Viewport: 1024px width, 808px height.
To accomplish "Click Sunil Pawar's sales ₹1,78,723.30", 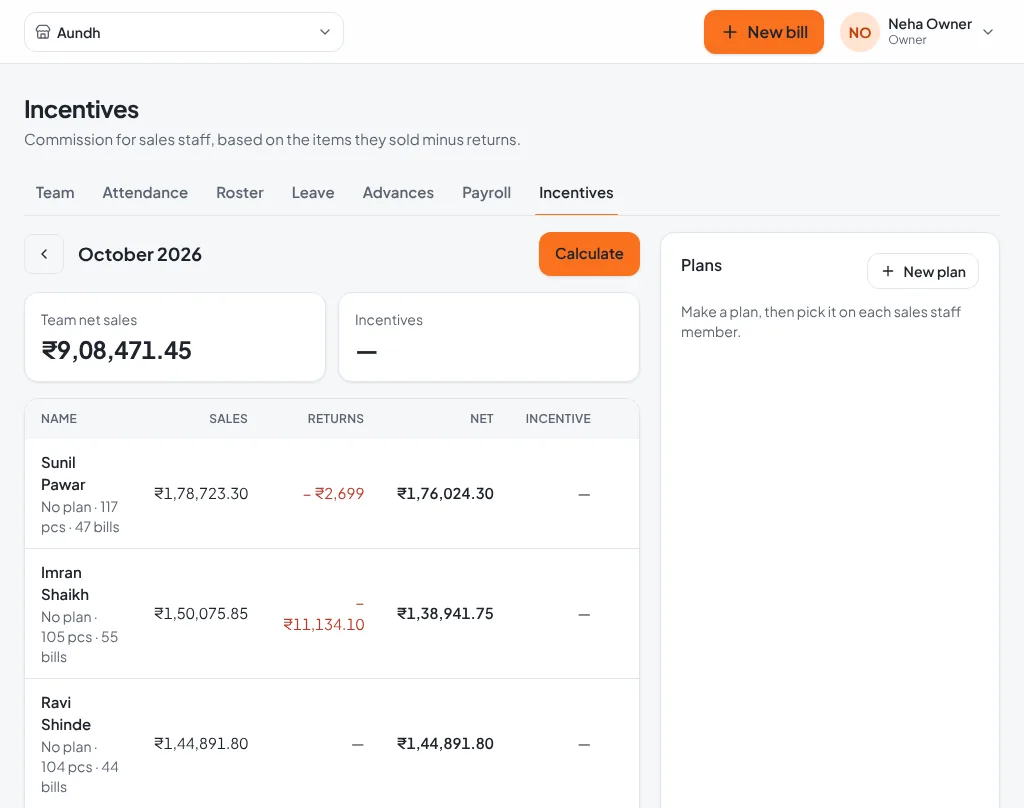I will 201,494.
